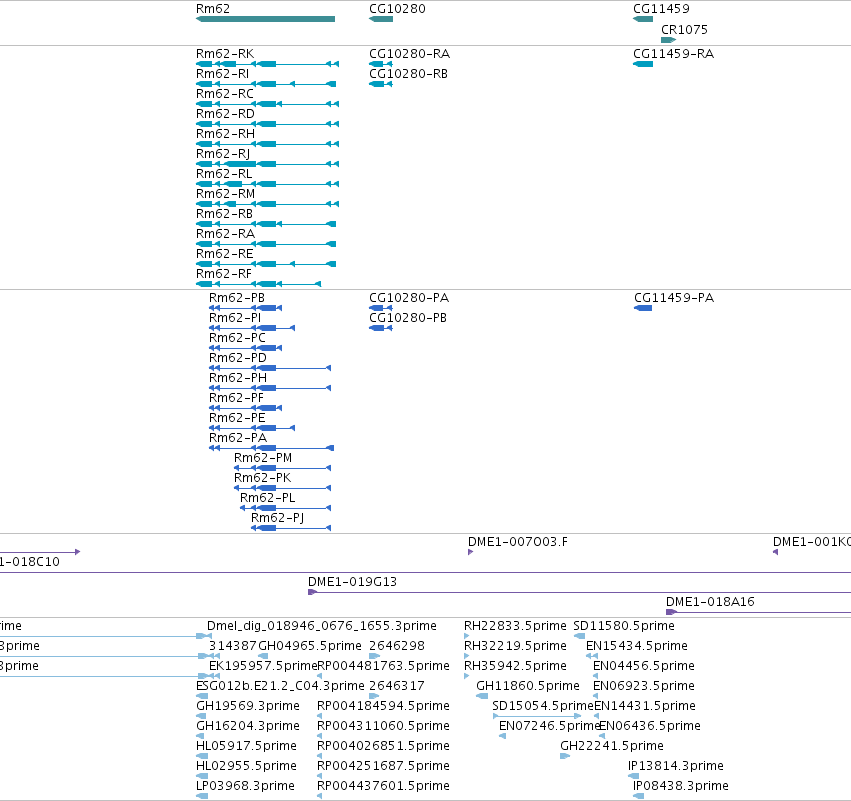The width and height of the screenshot is (851, 801).
Task: Click the Dmel_dig_018946_0676_1655.3prime label
Action: click(x=322, y=626)
